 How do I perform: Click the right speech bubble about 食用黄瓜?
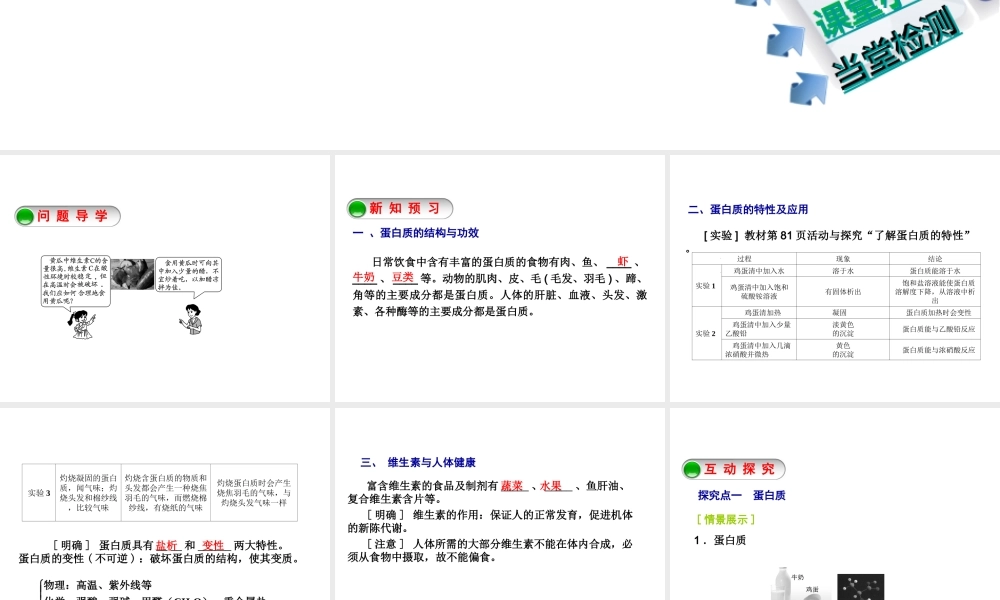(x=189, y=276)
